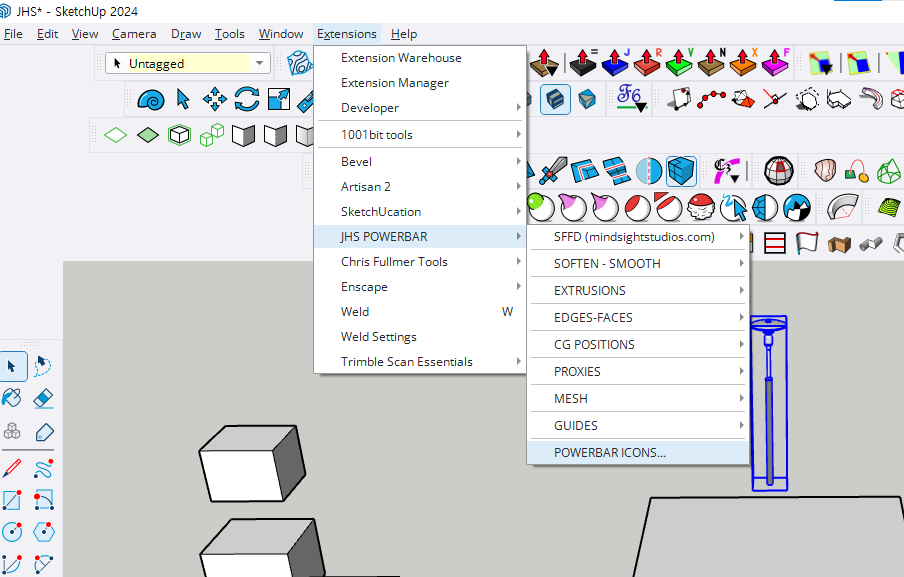Expand the Artisan 2 submenu
The width and height of the screenshot is (904, 577).
click(x=420, y=187)
